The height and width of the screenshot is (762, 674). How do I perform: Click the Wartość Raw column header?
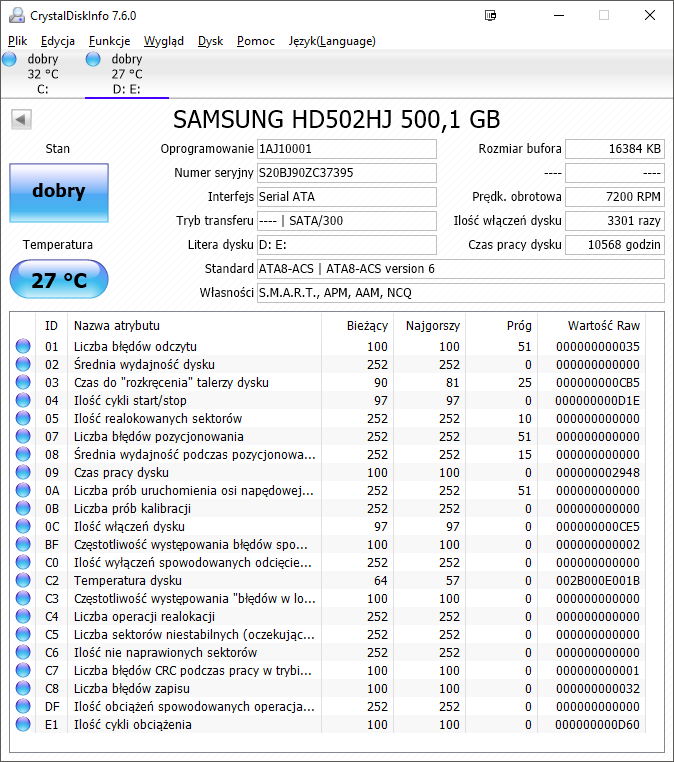(592, 326)
